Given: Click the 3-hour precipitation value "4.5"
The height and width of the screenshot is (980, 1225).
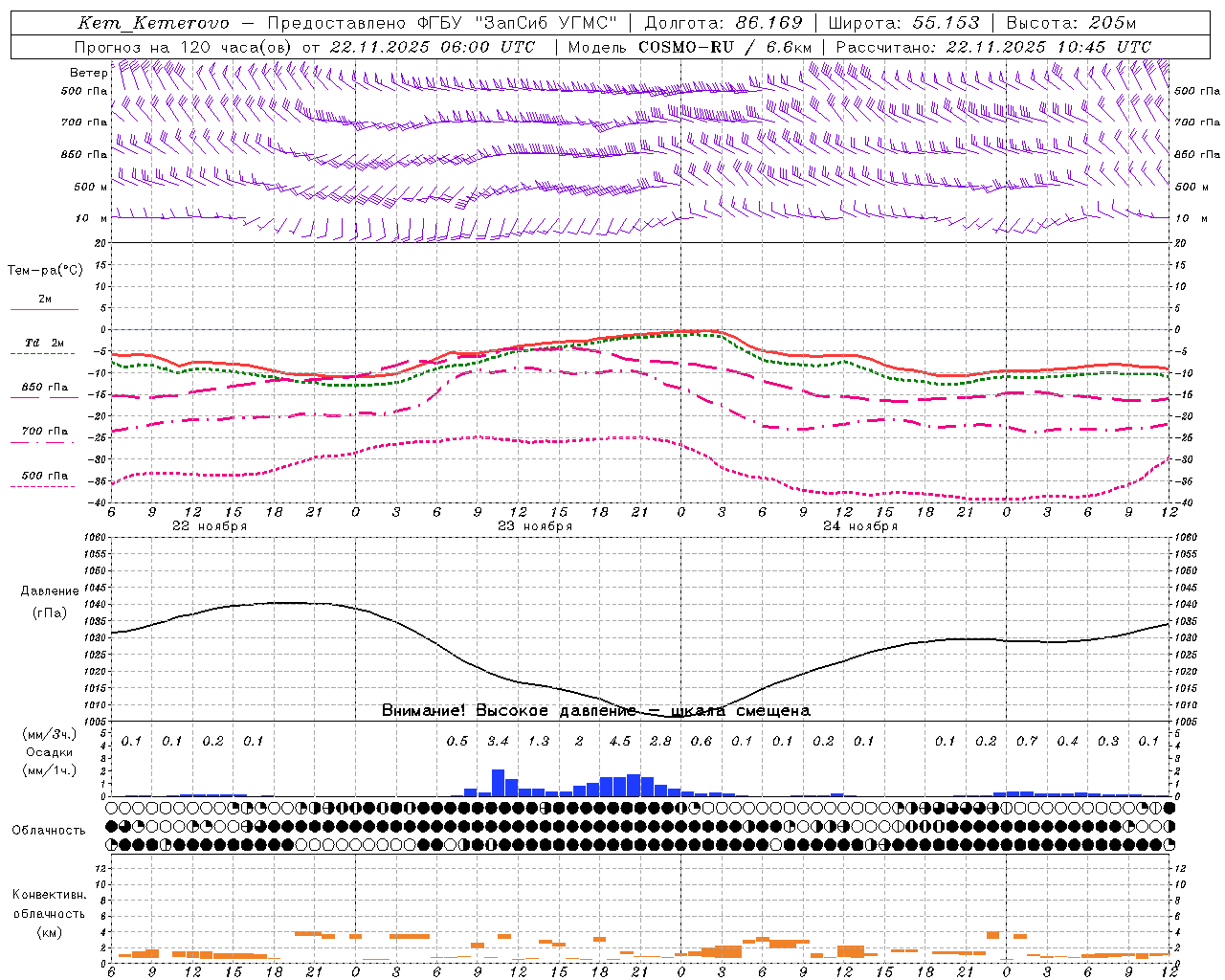Looking at the screenshot, I should pyautogui.click(x=620, y=741).
